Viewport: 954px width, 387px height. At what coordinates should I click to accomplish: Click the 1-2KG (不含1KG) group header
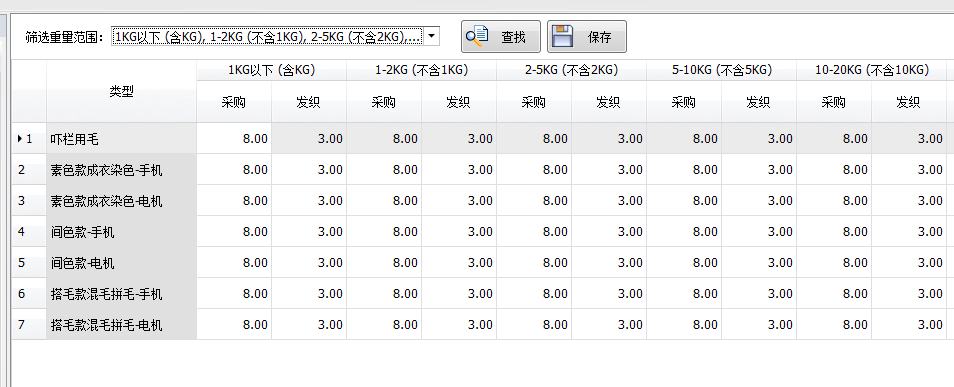(422, 70)
